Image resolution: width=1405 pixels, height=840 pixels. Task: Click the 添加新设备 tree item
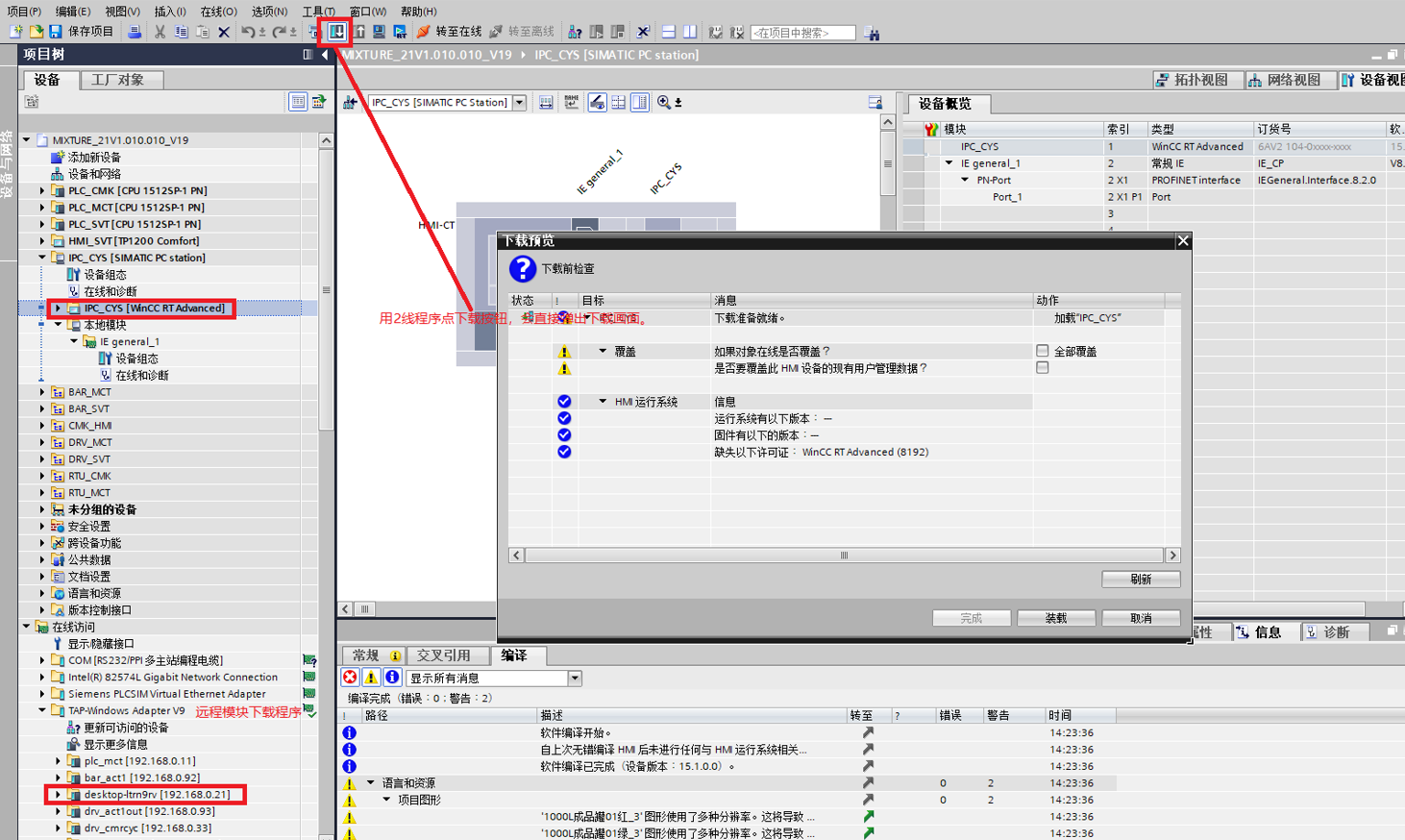94,157
